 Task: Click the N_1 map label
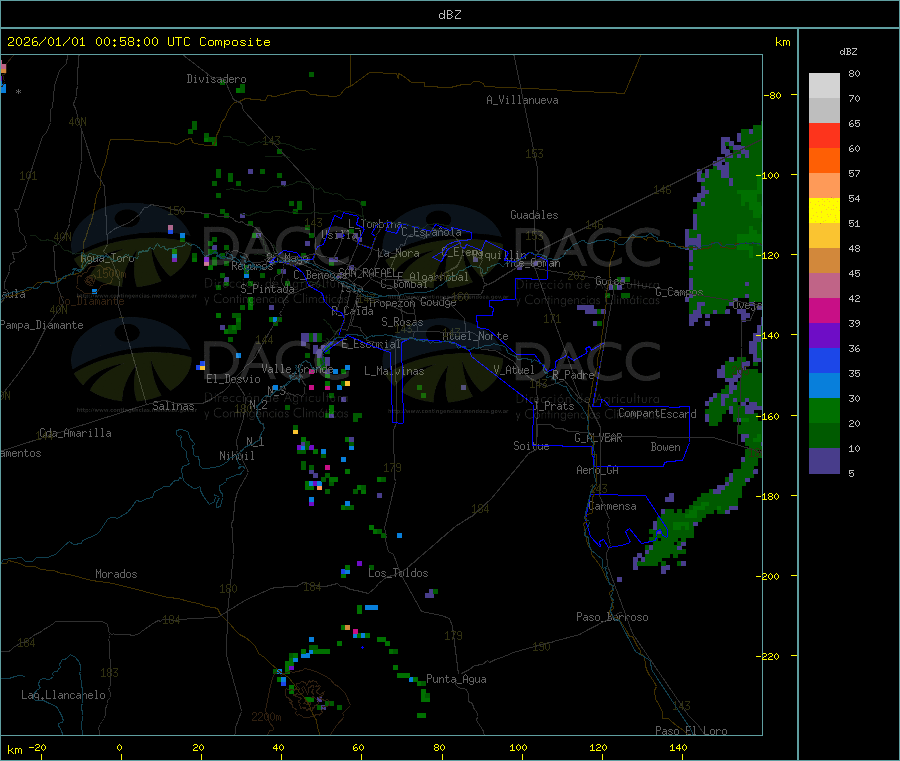click(x=255, y=441)
